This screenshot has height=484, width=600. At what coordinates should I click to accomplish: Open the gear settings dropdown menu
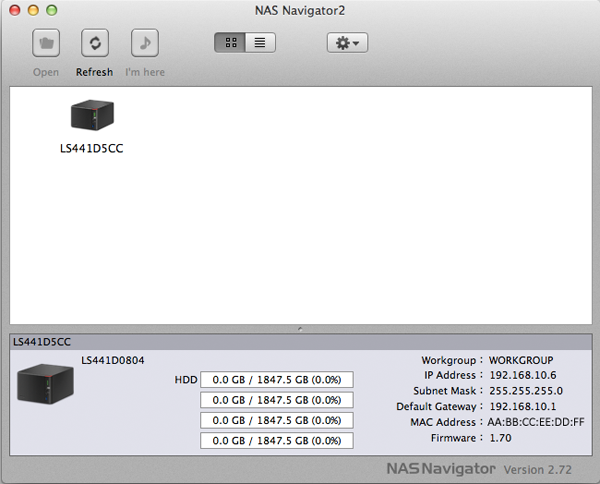point(348,43)
